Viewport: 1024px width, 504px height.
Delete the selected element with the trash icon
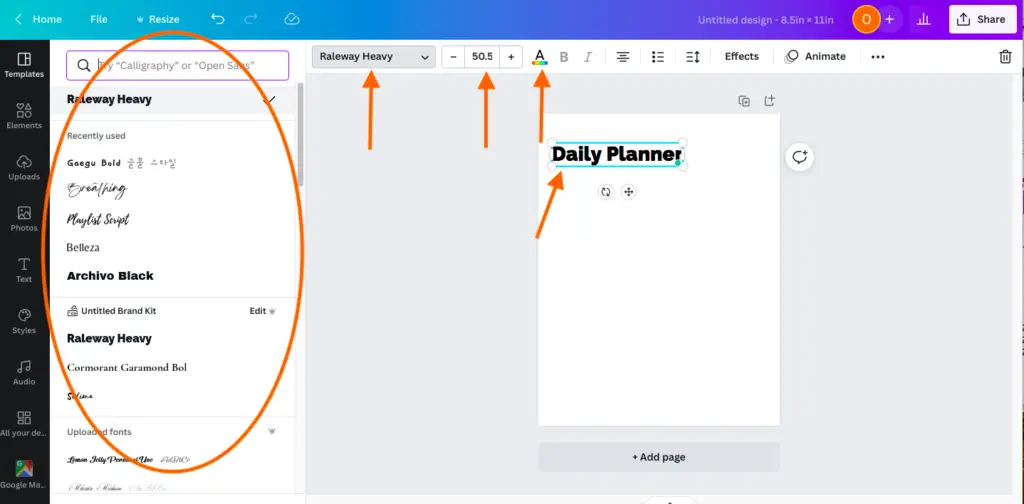pos(1005,57)
